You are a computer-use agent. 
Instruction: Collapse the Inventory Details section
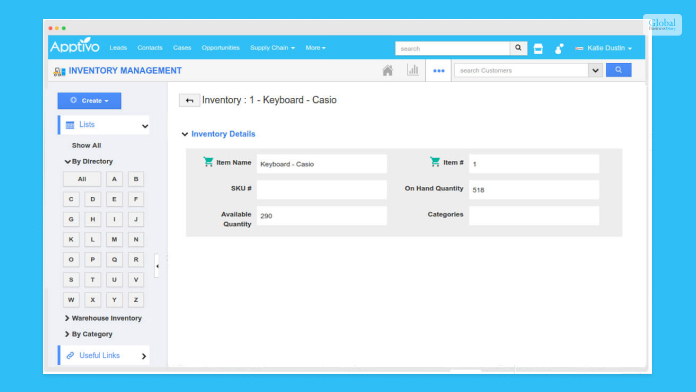click(185, 134)
